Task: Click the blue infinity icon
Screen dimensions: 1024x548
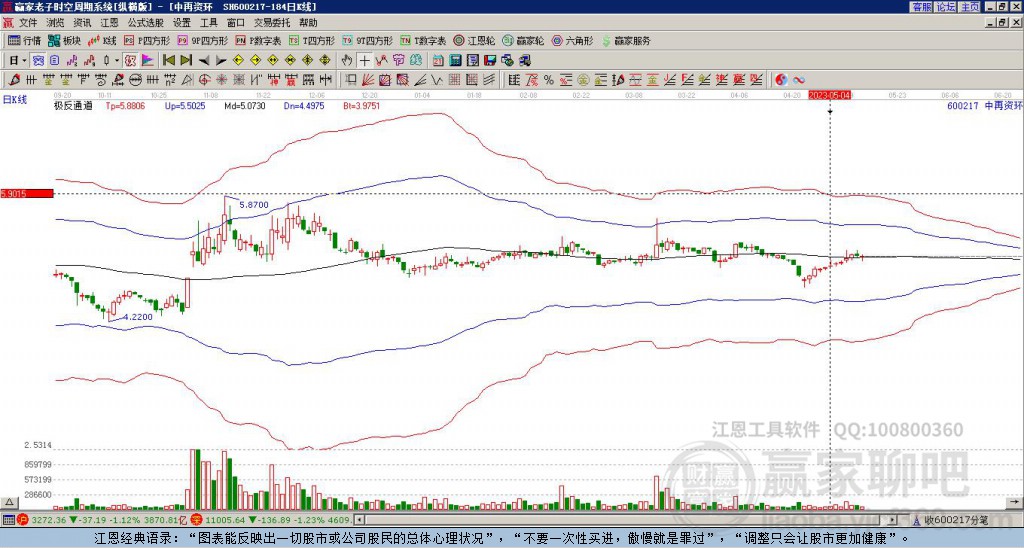Action: click(x=799, y=80)
